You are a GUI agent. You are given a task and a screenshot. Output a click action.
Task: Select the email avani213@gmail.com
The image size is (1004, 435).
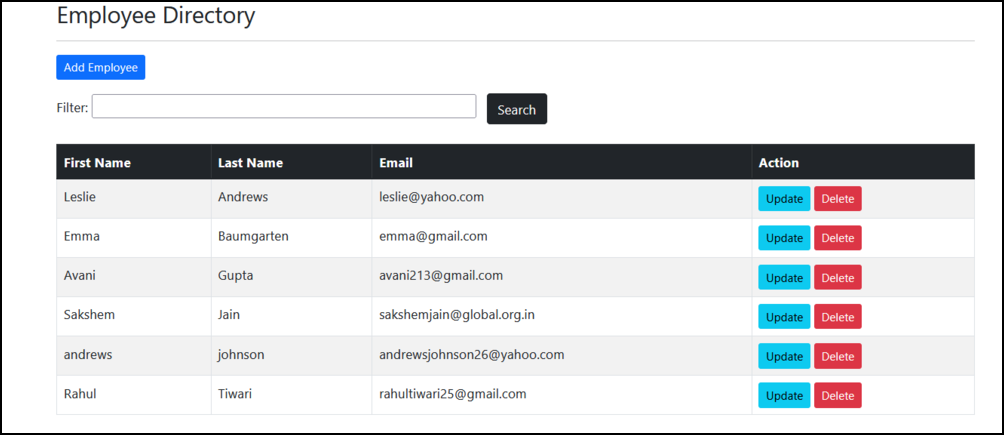tap(441, 275)
